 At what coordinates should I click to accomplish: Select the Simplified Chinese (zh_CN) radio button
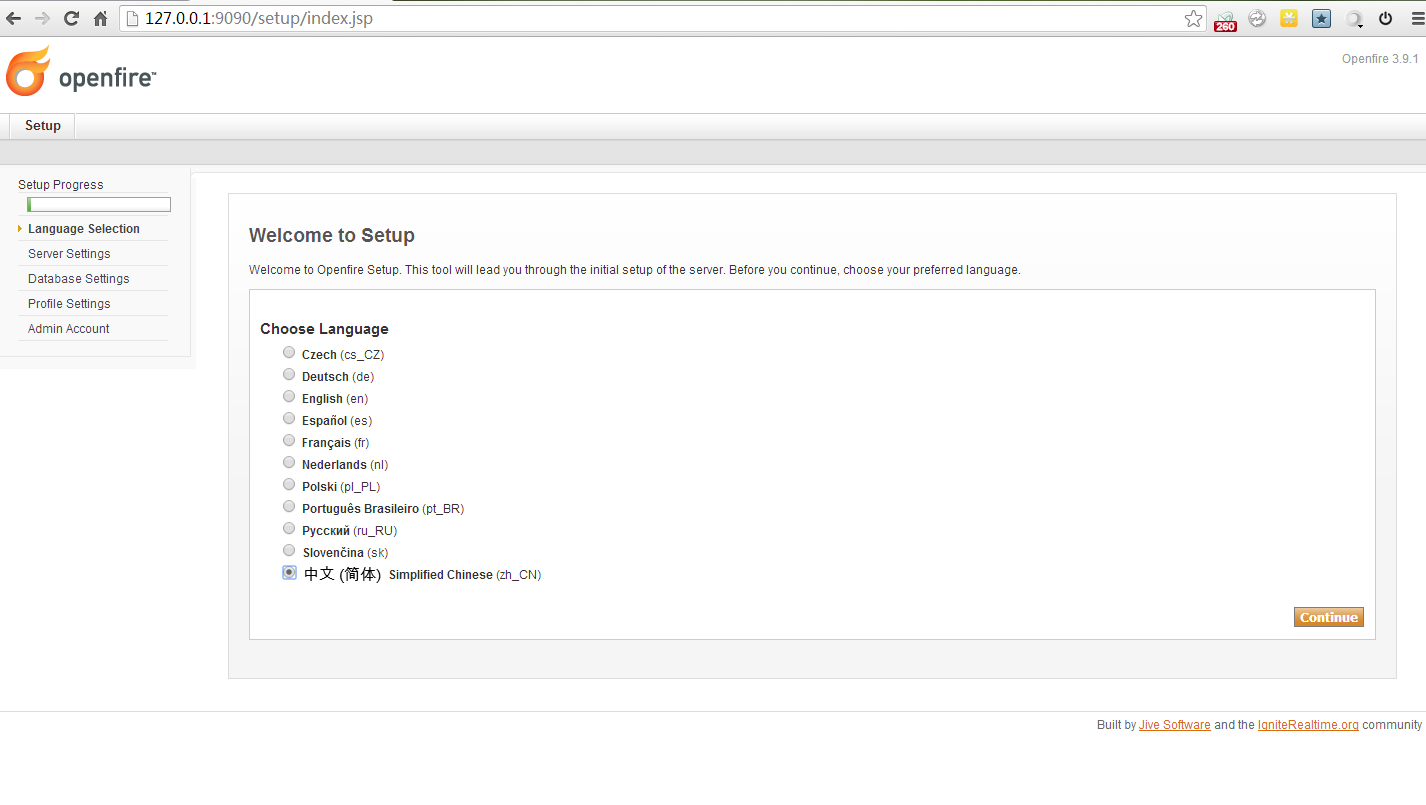click(289, 573)
